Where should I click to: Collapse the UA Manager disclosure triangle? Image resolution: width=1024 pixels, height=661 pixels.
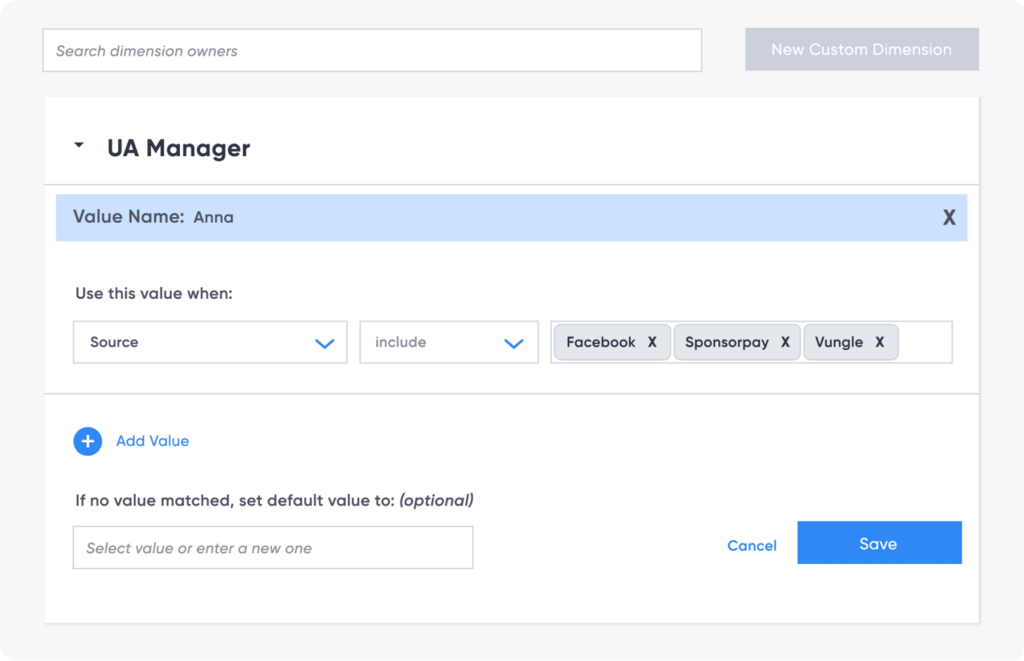[x=79, y=144]
